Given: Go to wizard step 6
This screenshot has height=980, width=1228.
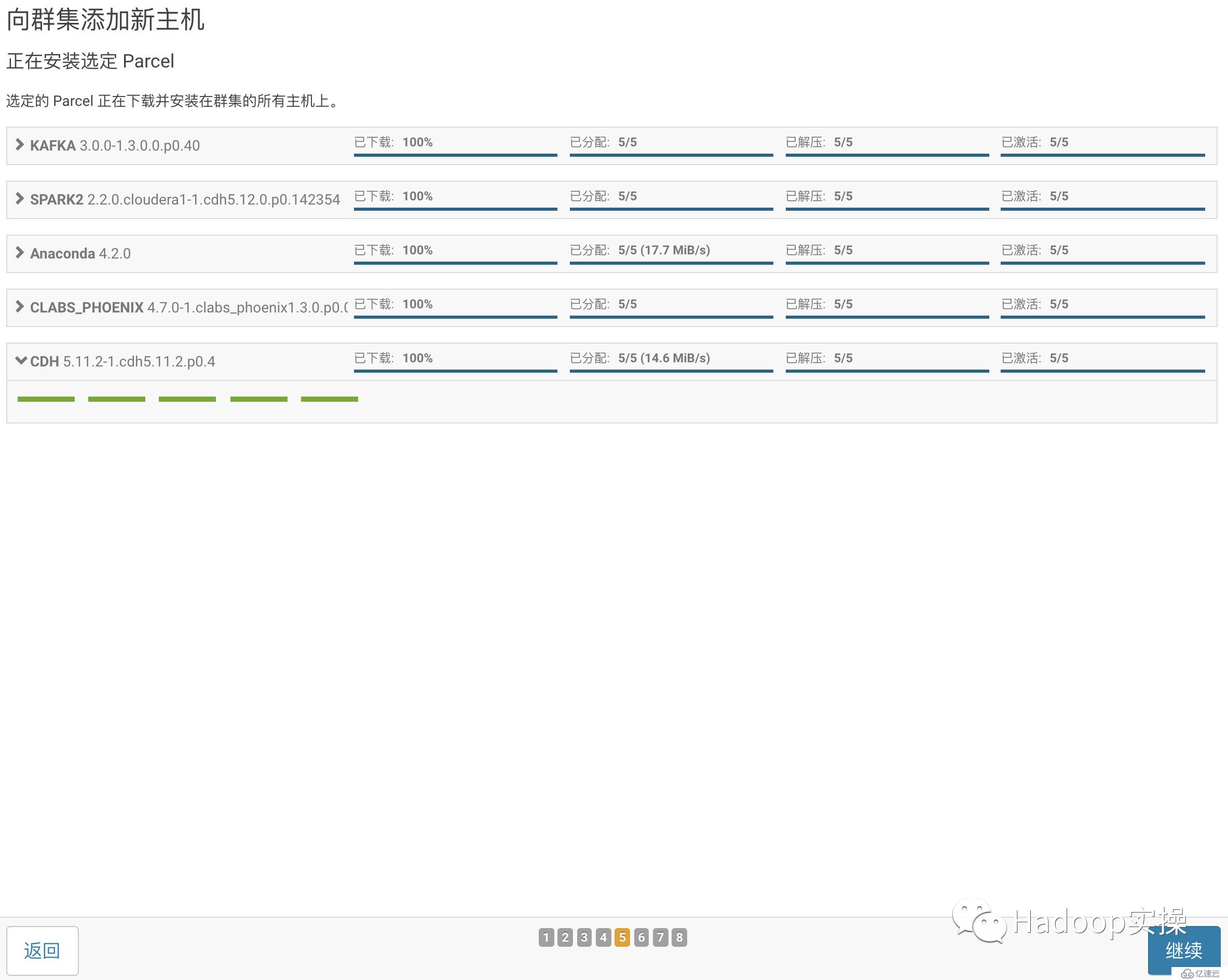Looking at the screenshot, I should tap(642, 937).
